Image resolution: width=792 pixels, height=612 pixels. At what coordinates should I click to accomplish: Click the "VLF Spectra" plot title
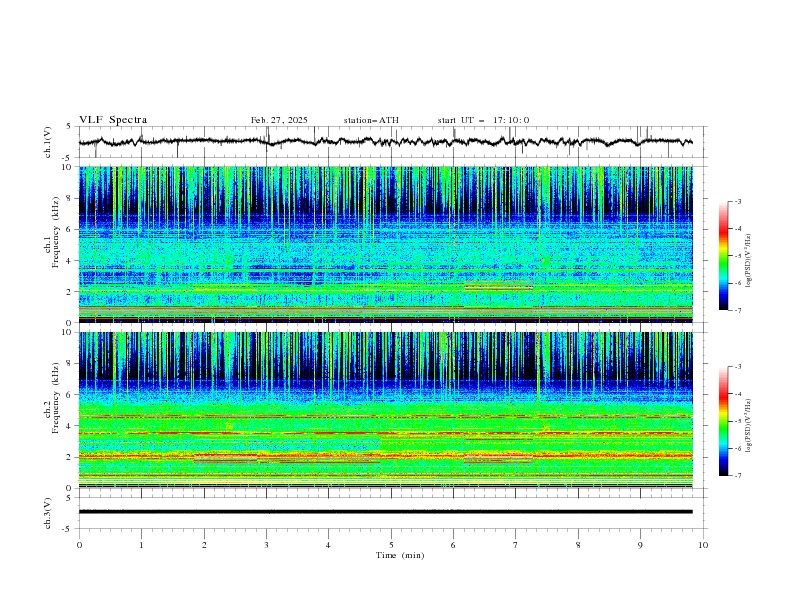click(113, 120)
